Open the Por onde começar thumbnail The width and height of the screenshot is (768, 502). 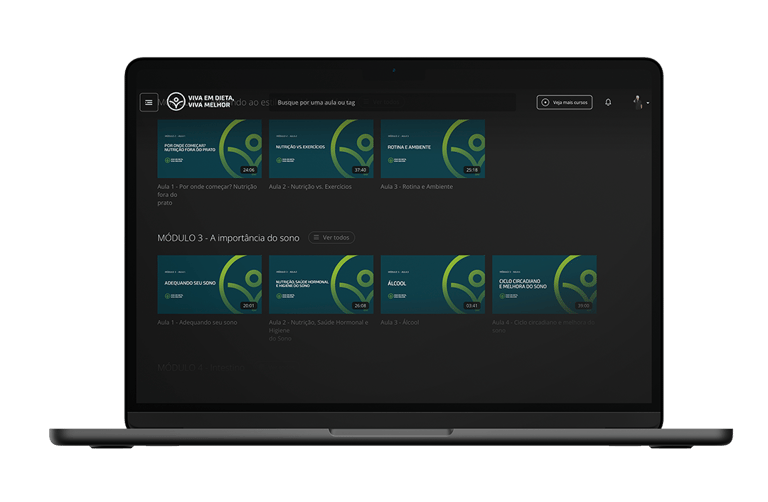(210, 149)
